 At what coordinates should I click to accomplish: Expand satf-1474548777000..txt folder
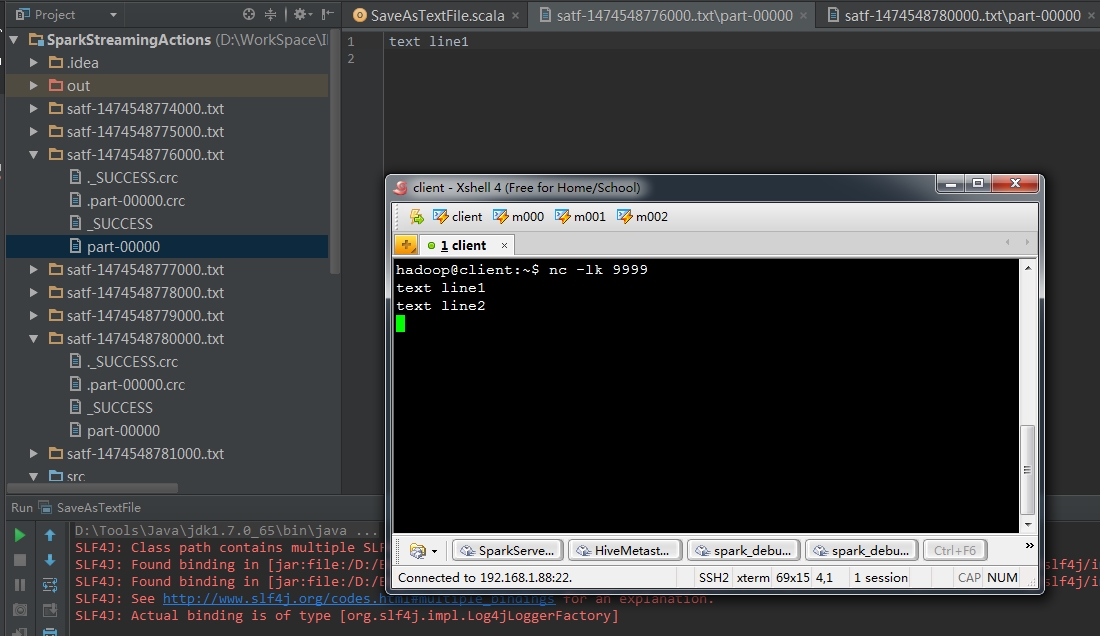[x=33, y=269]
